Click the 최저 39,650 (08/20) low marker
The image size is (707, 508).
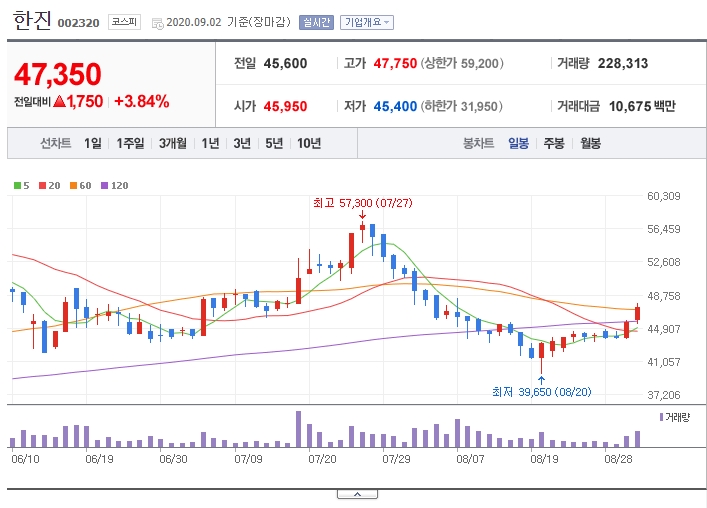pyautogui.click(x=542, y=392)
